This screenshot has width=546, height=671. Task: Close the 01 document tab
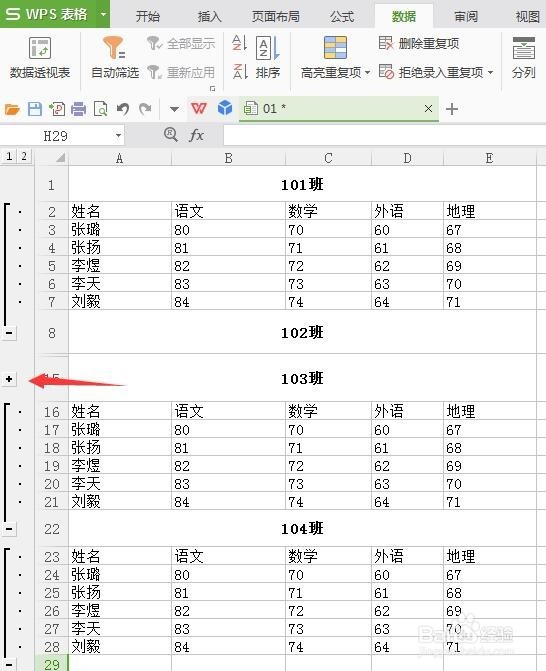point(428,109)
